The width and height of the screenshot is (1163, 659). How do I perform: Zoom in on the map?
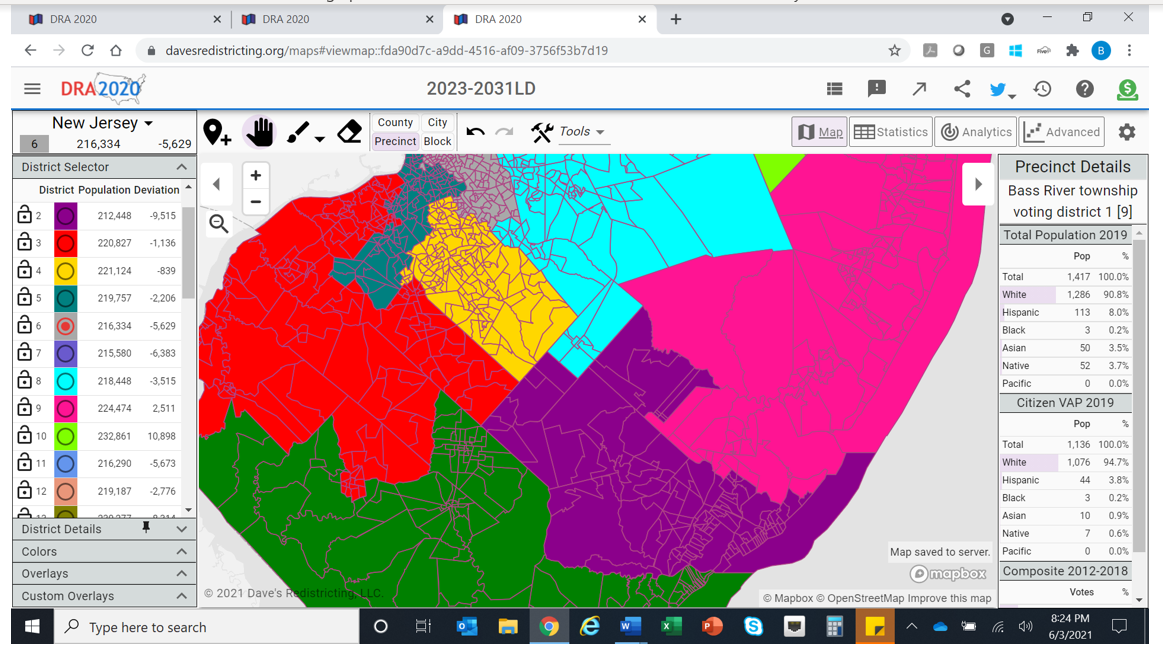(x=256, y=176)
